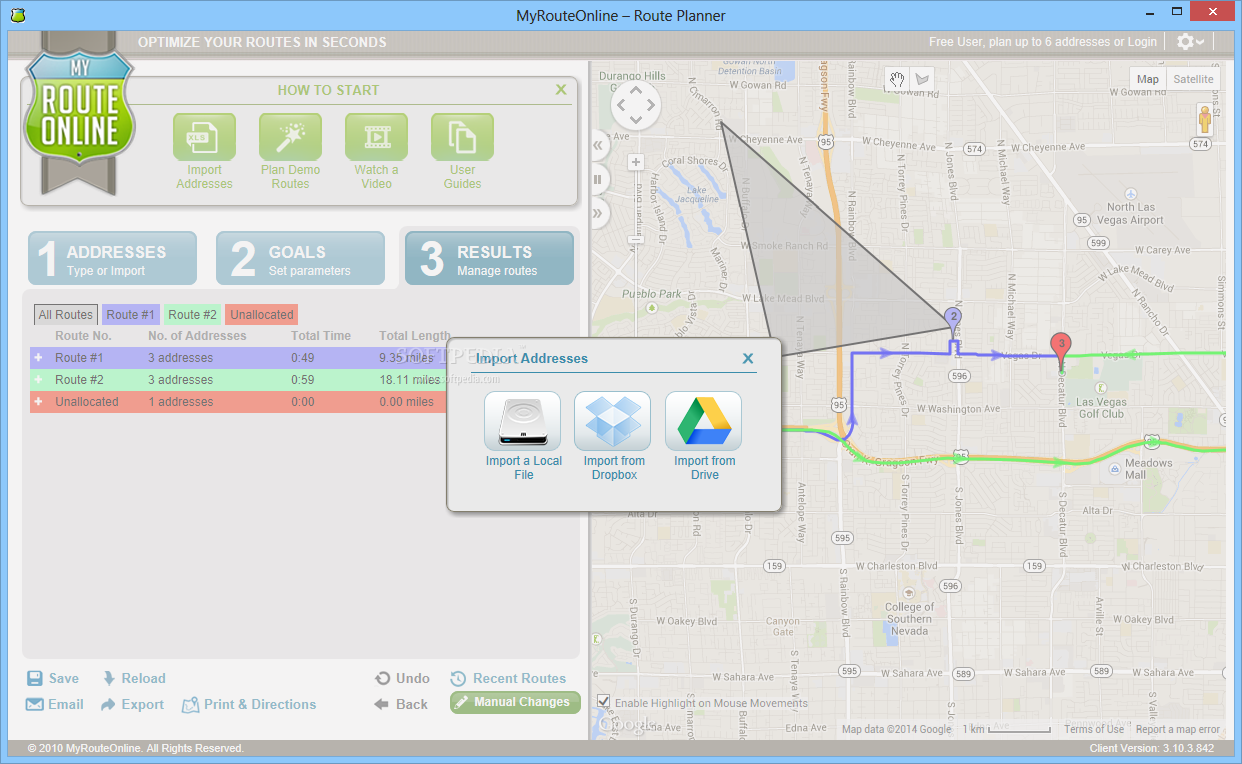Expand the Route #1 row

(38, 357)
